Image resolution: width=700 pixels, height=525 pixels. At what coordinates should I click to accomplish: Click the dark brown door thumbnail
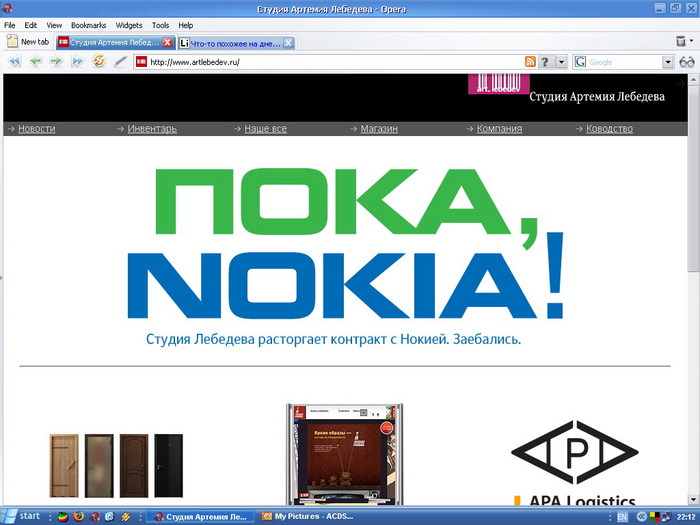click(x=134, y=466)
